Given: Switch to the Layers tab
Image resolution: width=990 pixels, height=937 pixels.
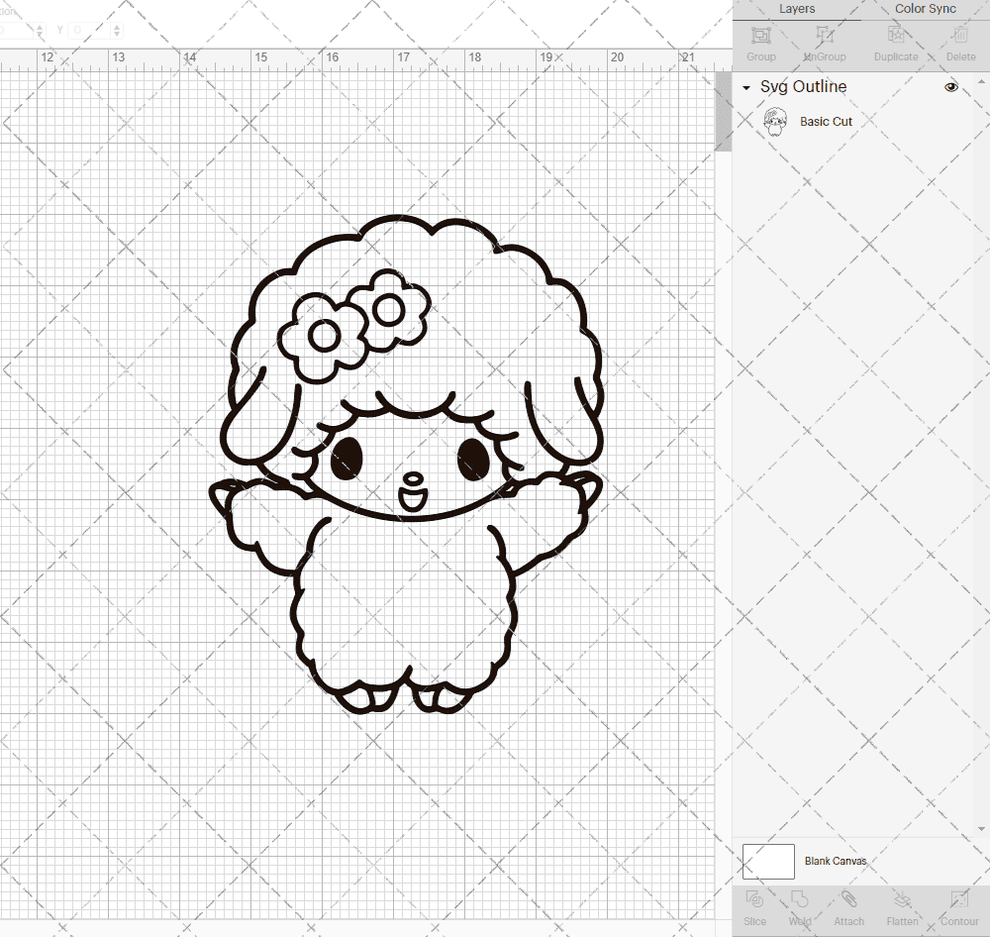Looking at the screenshot, I should [x=797, y=9].
